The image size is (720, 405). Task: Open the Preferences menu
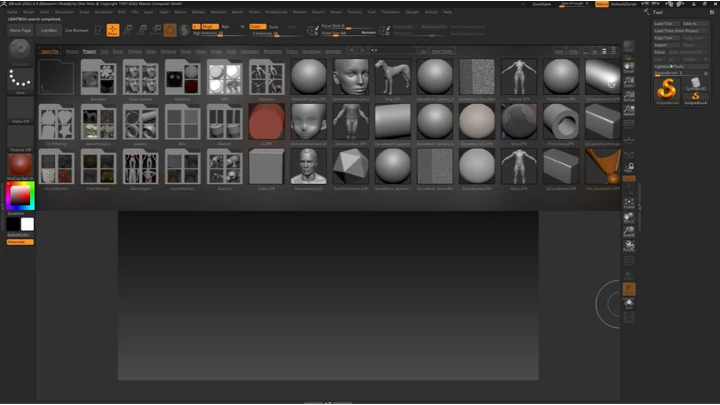point(276,12)
